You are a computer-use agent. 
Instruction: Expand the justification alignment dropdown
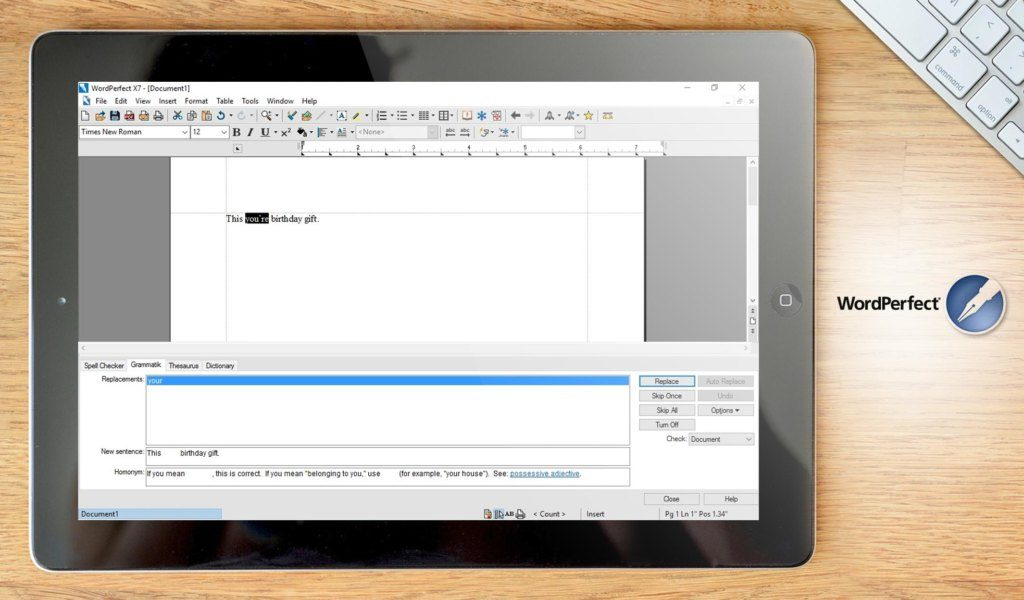(x=332, y=132)
